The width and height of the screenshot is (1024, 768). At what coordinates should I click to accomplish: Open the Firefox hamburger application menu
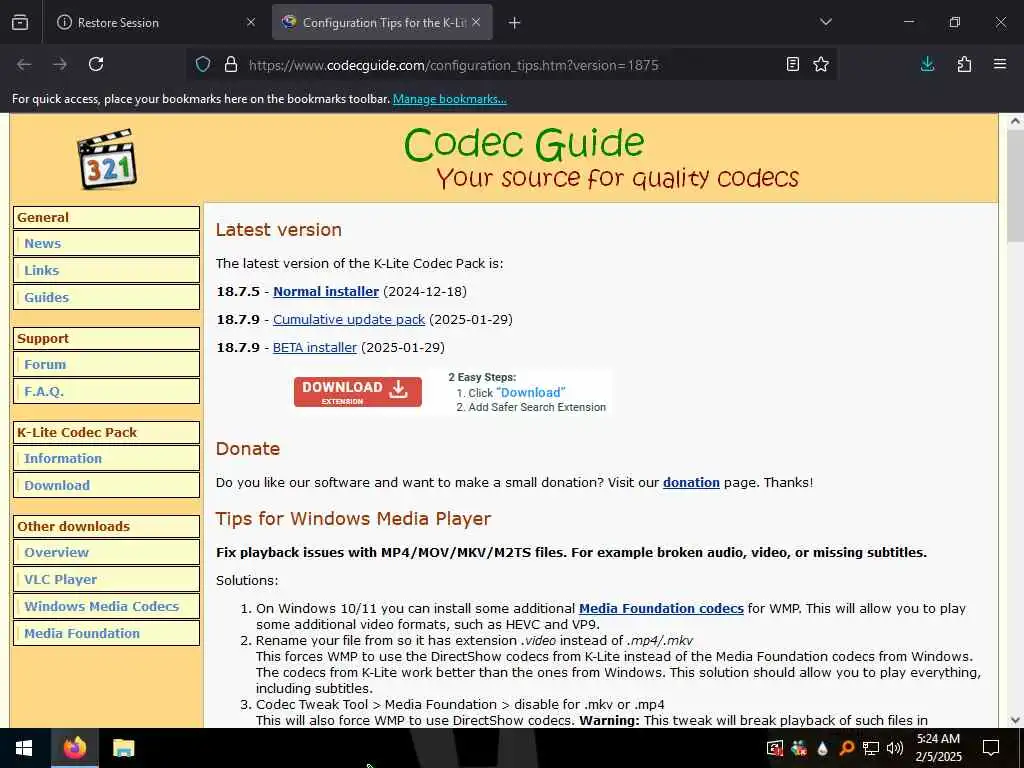[1000, 64]
